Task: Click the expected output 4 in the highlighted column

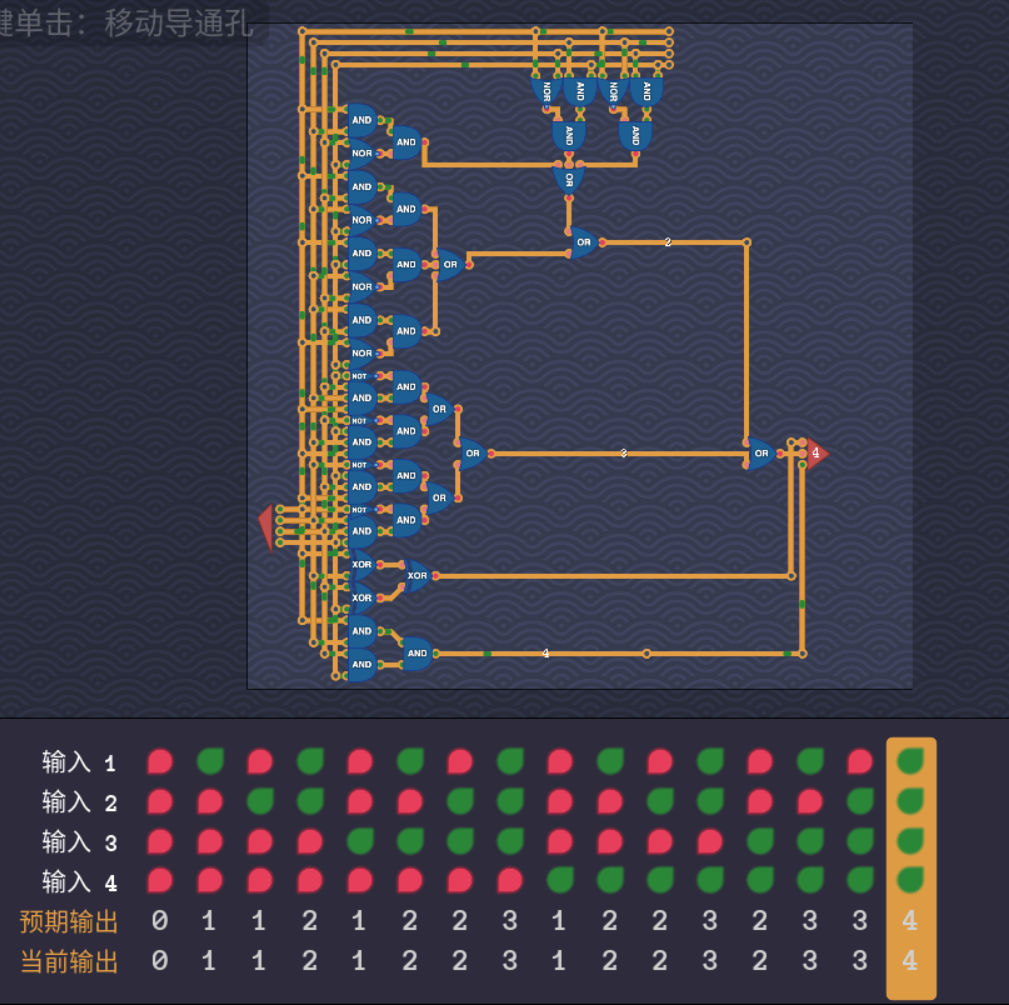Action: 910,921
